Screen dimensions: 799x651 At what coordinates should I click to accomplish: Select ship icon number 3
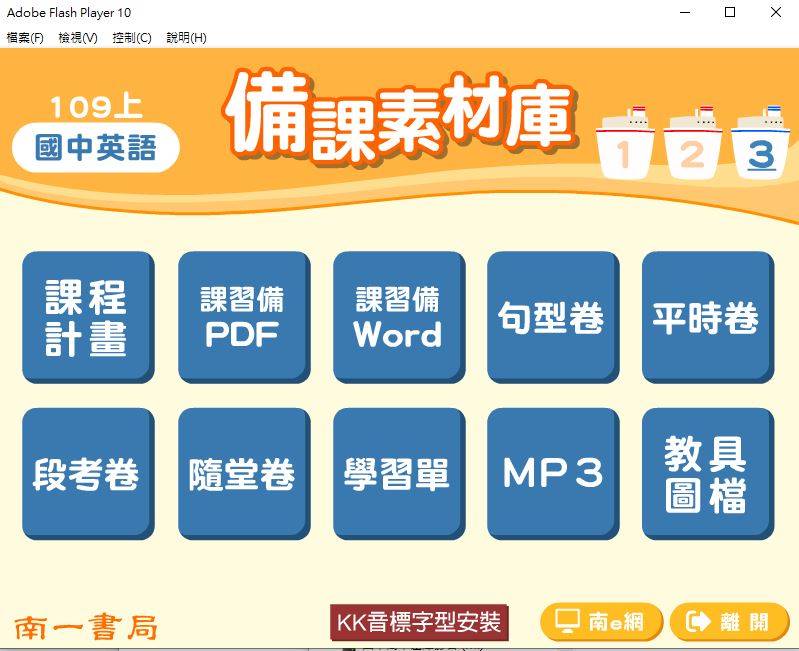pyautogui.click(x=762, y=144)
